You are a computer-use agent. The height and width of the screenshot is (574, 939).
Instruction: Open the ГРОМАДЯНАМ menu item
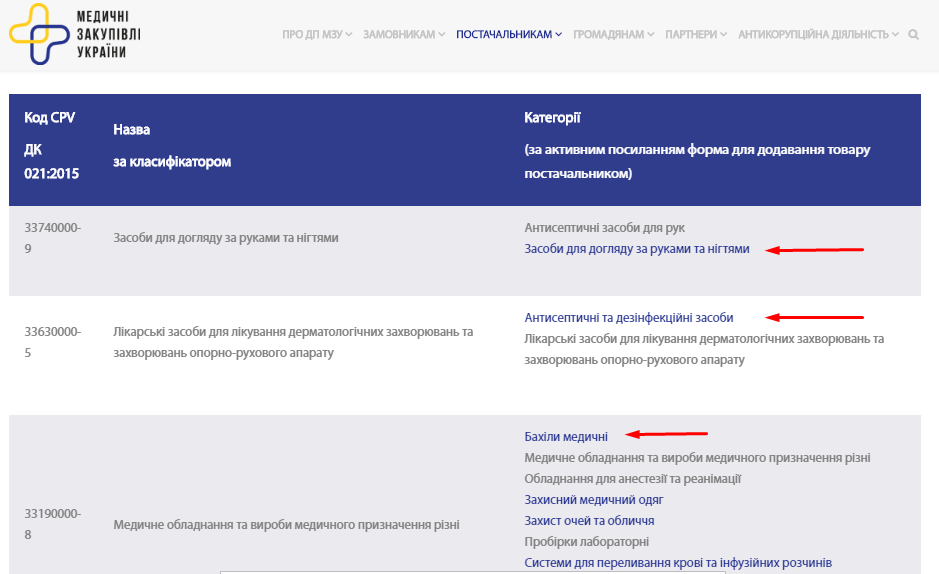click(x=613, y=34)
